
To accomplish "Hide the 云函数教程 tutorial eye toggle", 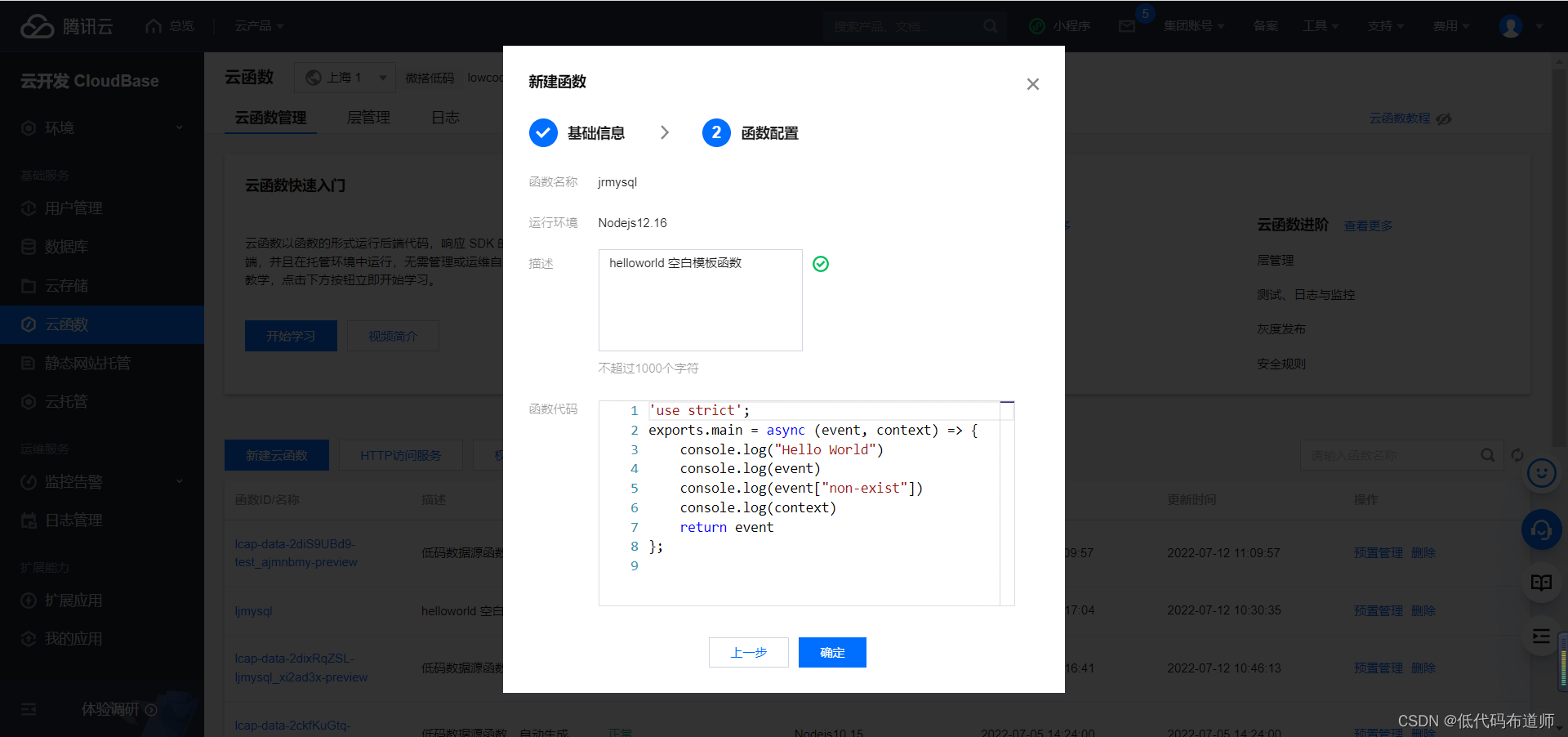I will point(1444,118).
